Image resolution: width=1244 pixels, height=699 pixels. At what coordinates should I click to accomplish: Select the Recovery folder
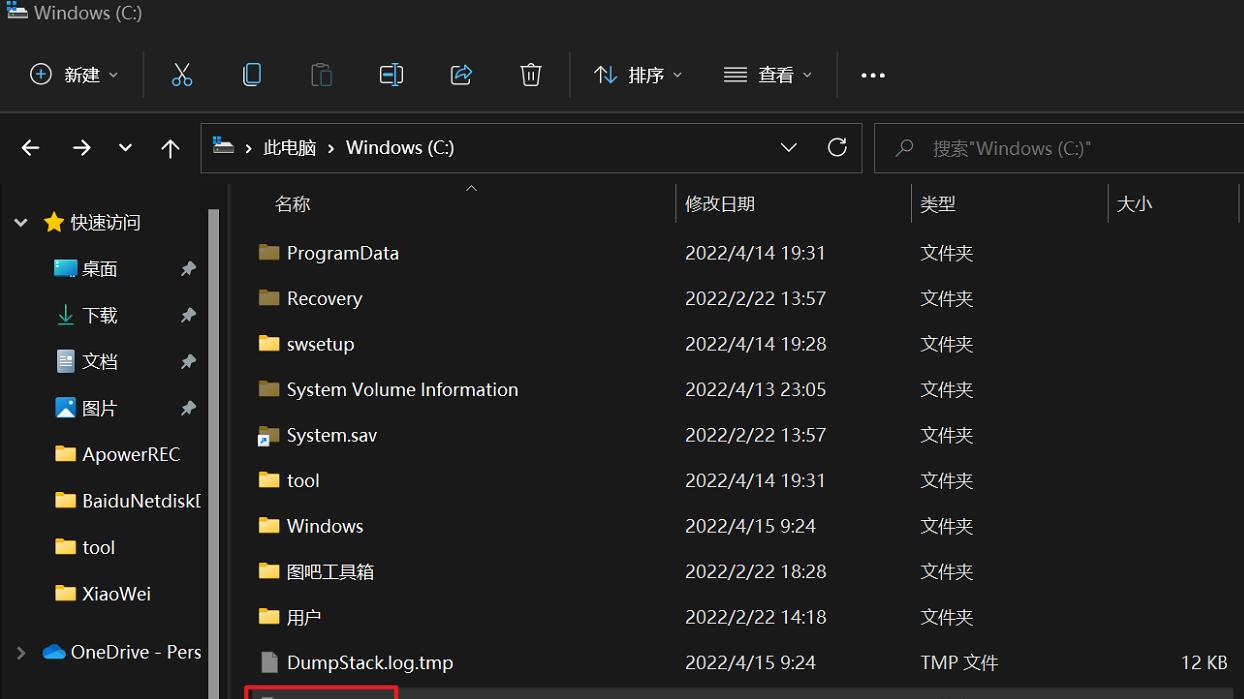(324, 298)
